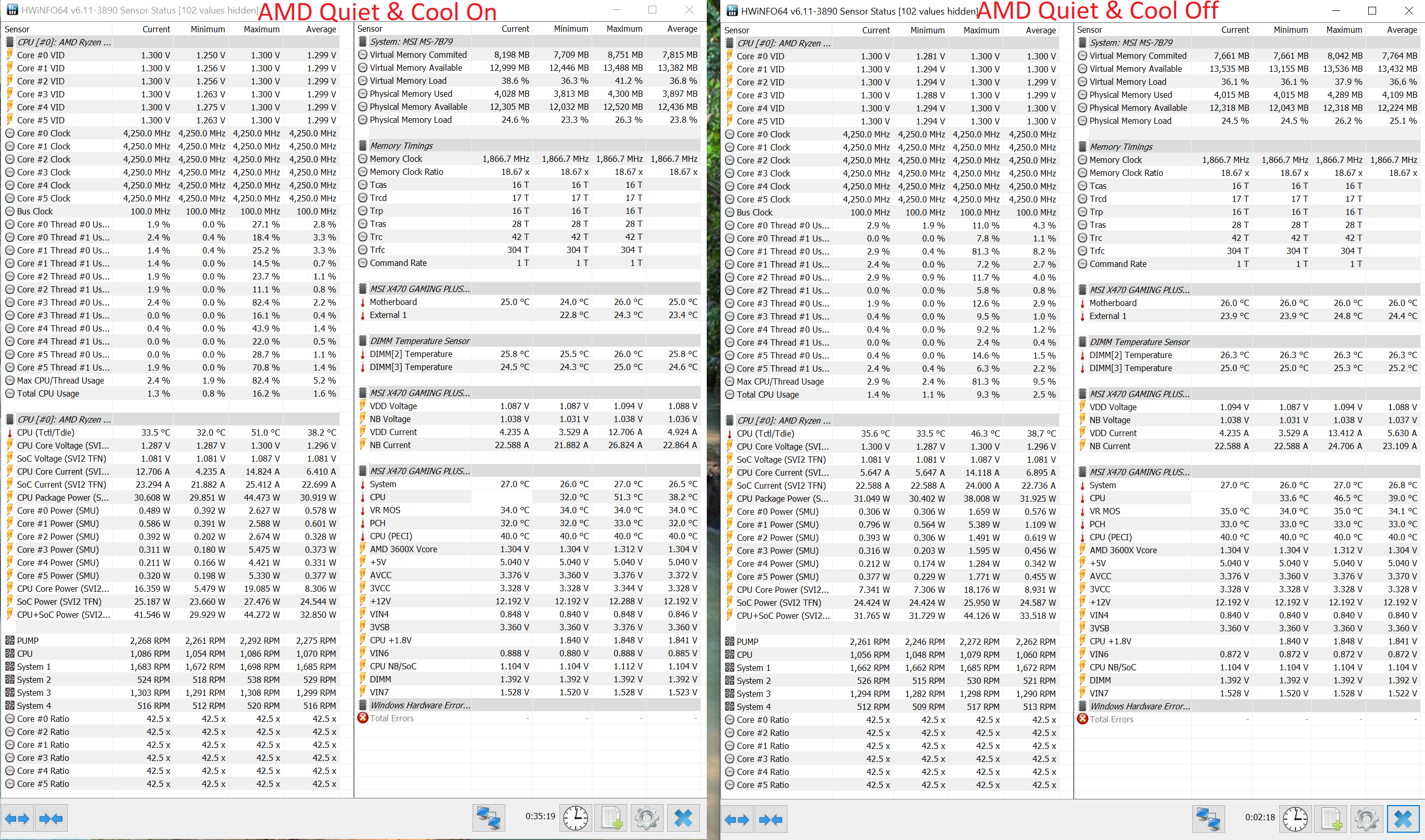This screenshot has height=840, width=1425.
Task: Click the Average column header in Cool Off window
Action: (1040, 31)
